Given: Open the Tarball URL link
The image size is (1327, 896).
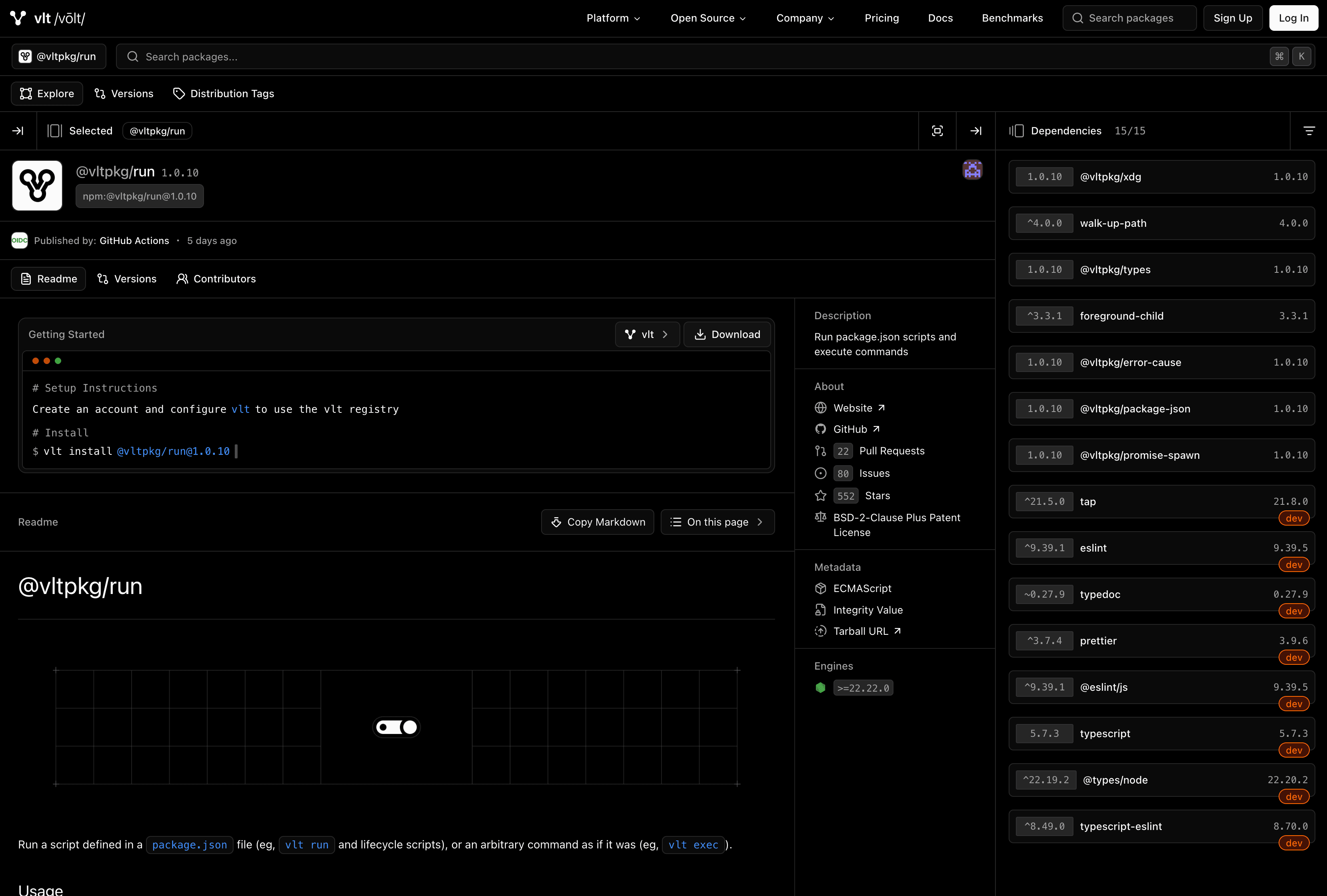Looking at the screenshot, I should coord(867,631).
